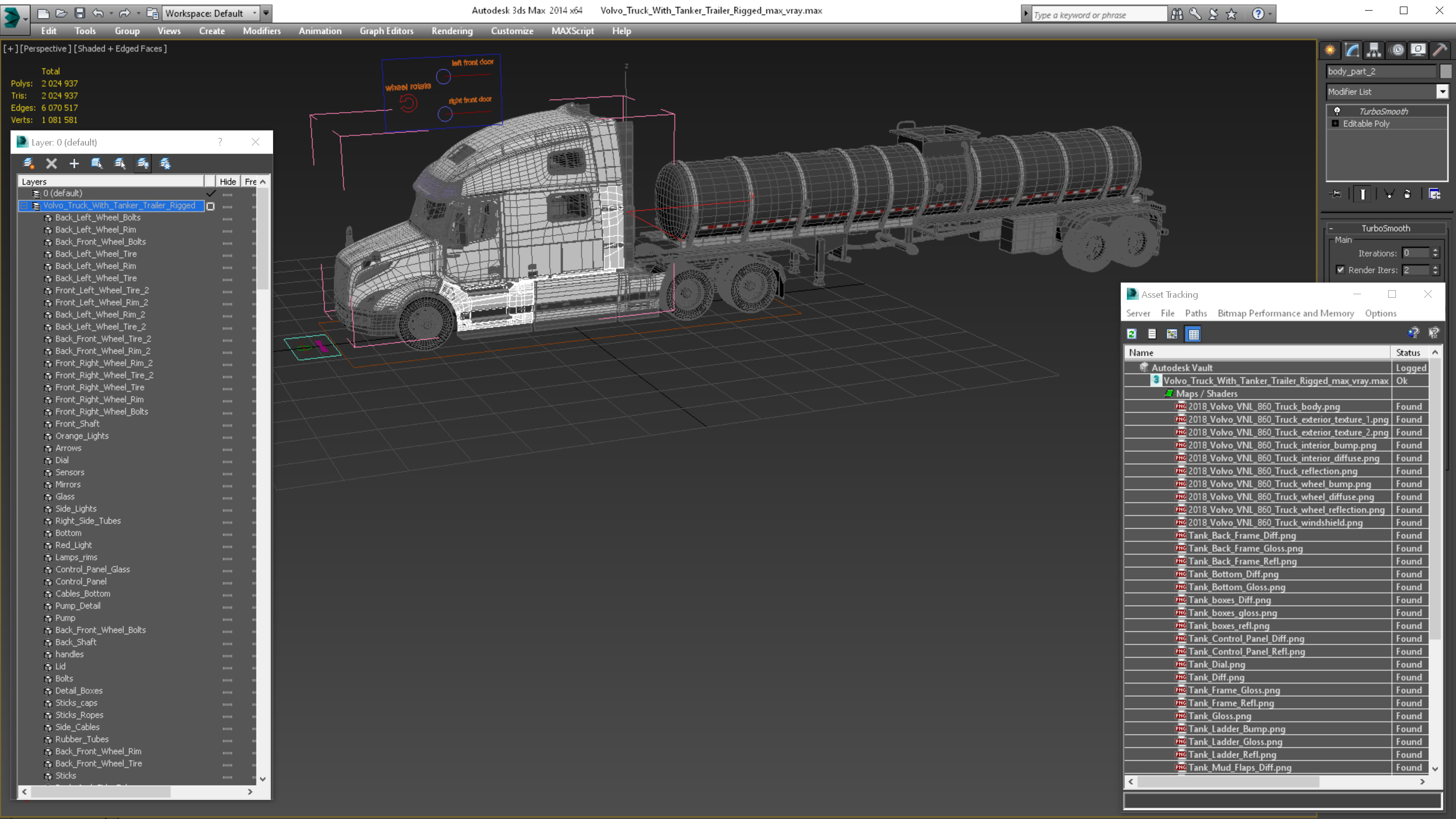Click the Pin Stack icon

click(x=1336, y=194)
